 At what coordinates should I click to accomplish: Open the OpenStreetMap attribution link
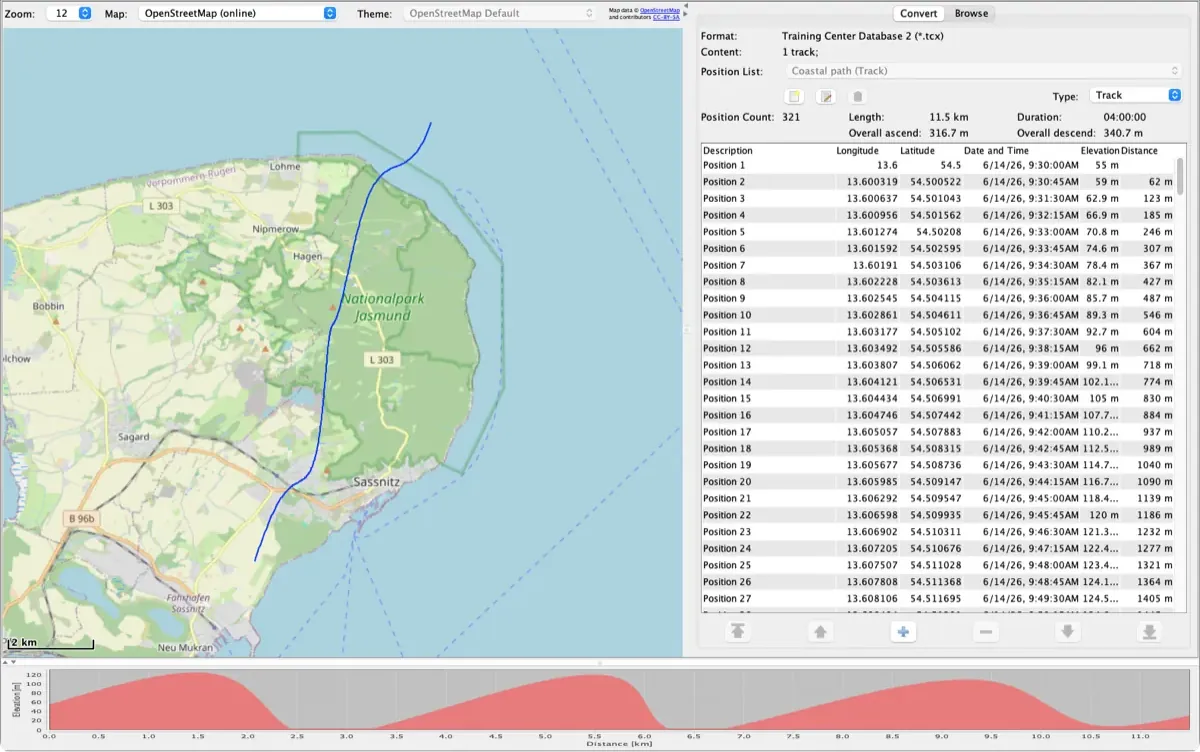[660, 10]
